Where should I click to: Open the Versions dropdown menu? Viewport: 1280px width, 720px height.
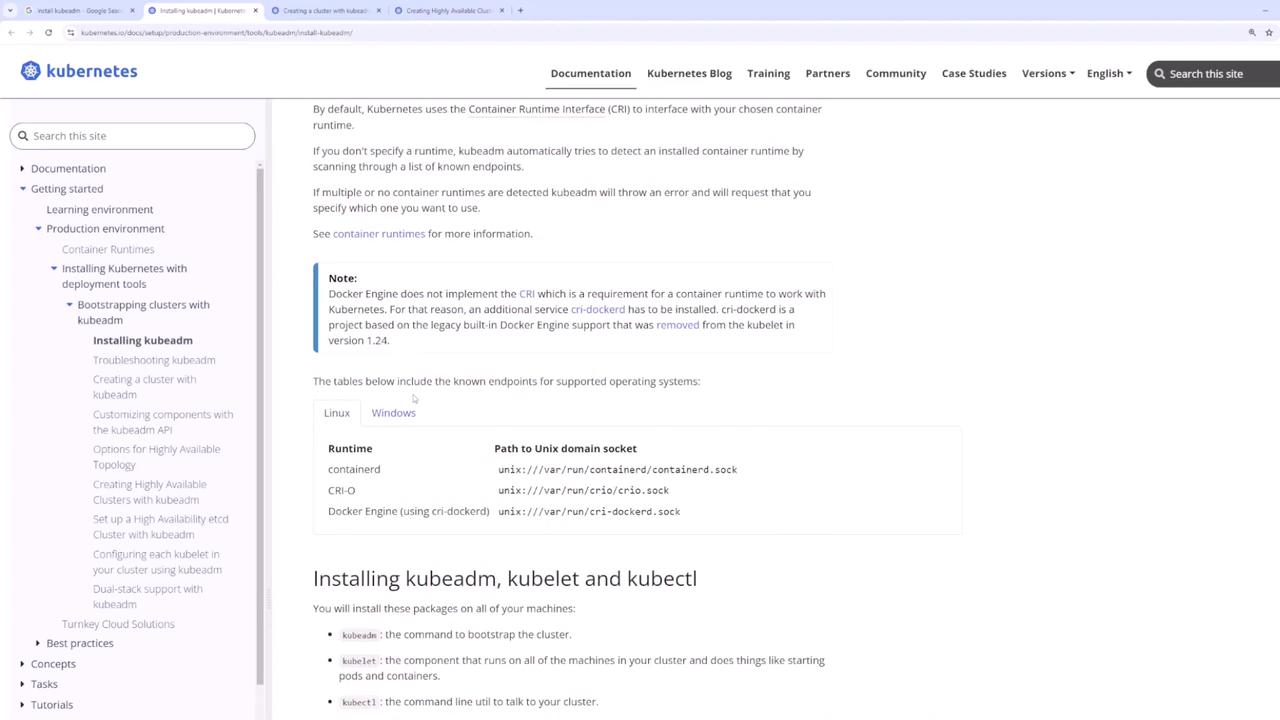click(x=1048, y=73)
